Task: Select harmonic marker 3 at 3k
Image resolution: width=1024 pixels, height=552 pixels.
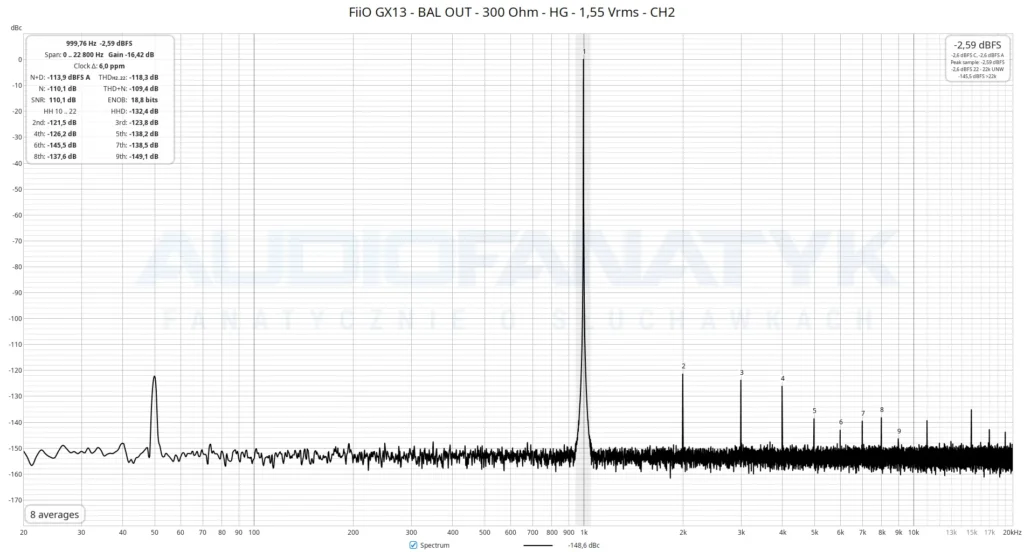Action: coord(741,373)
